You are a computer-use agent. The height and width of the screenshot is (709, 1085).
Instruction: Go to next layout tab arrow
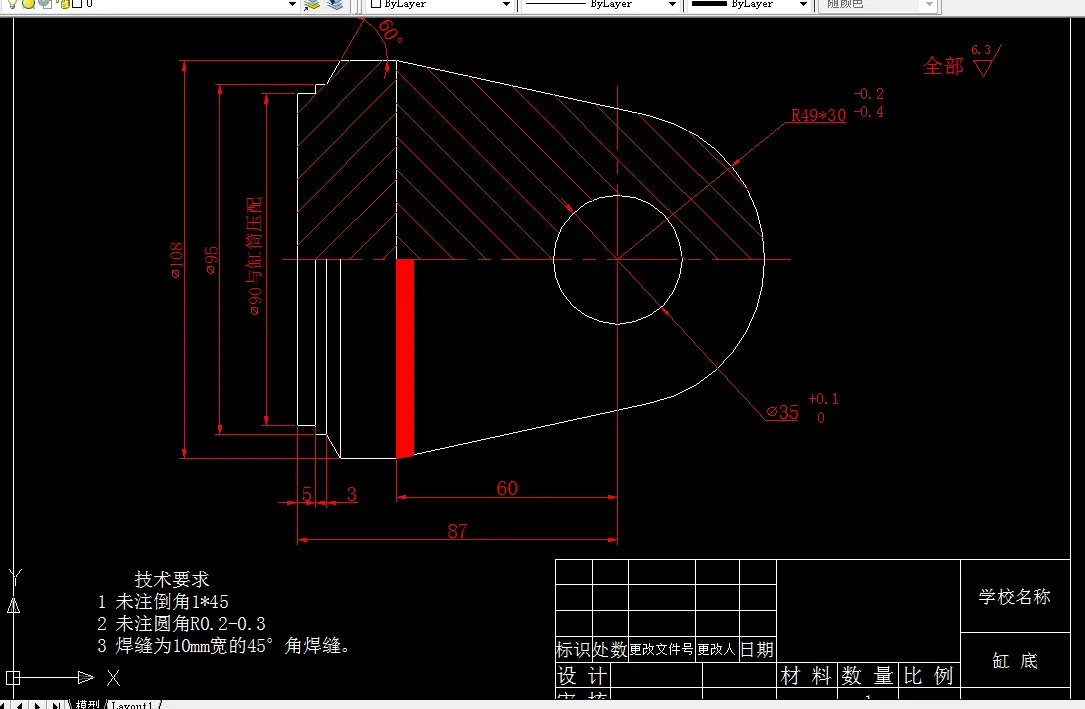[x=38, y=705]
